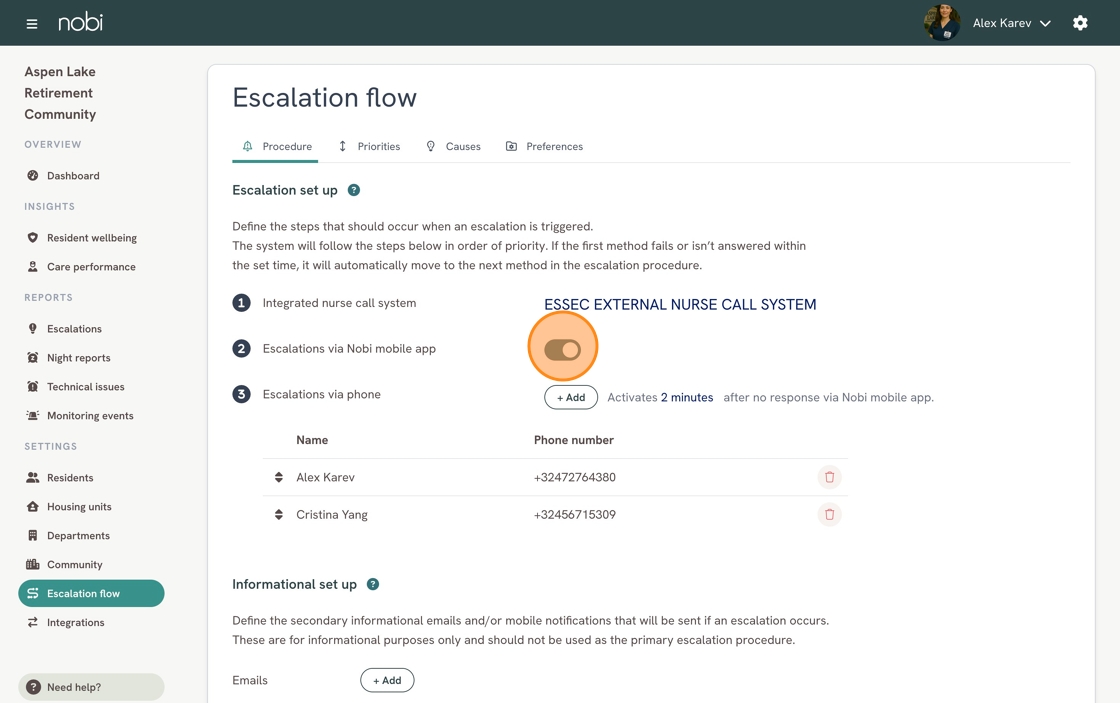Toggle Escalations via Nobi mobile app switch
Screen dimensions: 1120x703
562,349
